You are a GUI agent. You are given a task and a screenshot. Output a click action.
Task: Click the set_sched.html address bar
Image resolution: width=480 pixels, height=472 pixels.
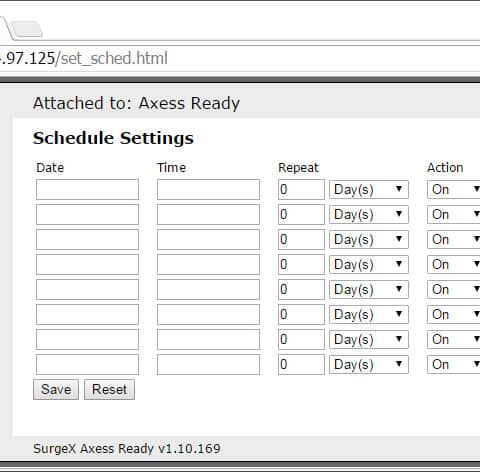[240, 58]
